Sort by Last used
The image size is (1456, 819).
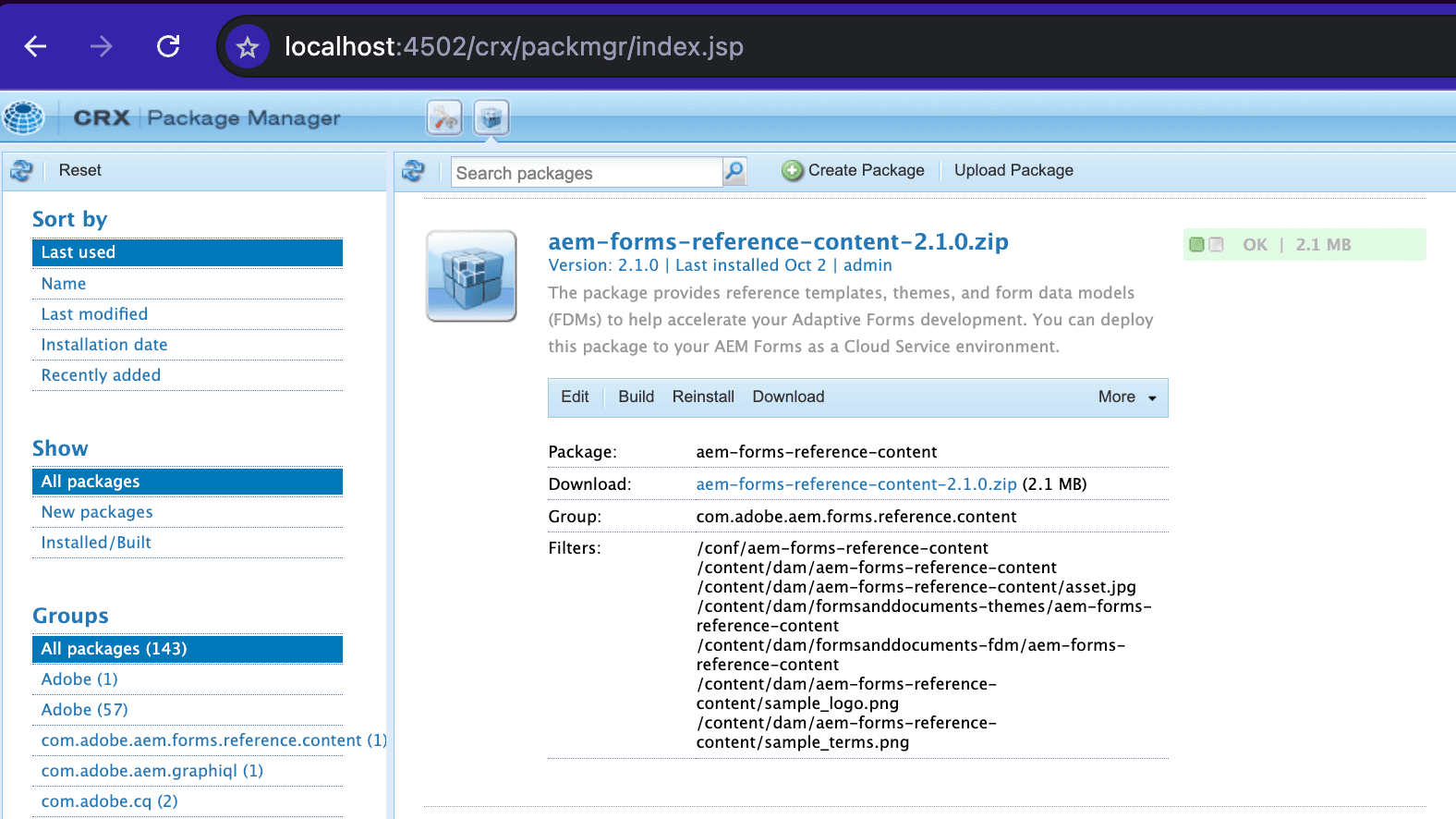pyautogui.click(x=188, y=252)
